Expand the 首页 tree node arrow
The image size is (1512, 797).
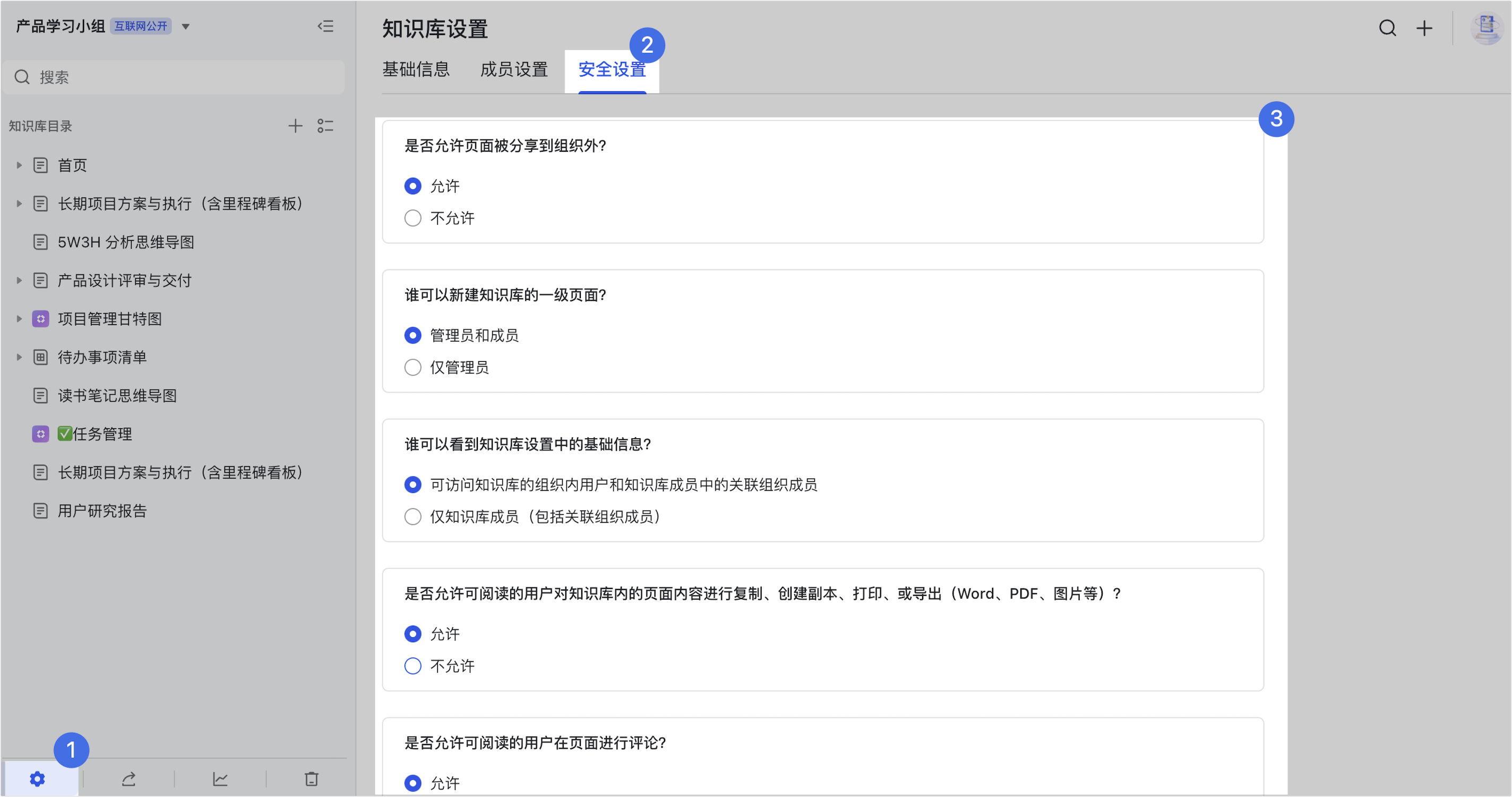point(19,166)
